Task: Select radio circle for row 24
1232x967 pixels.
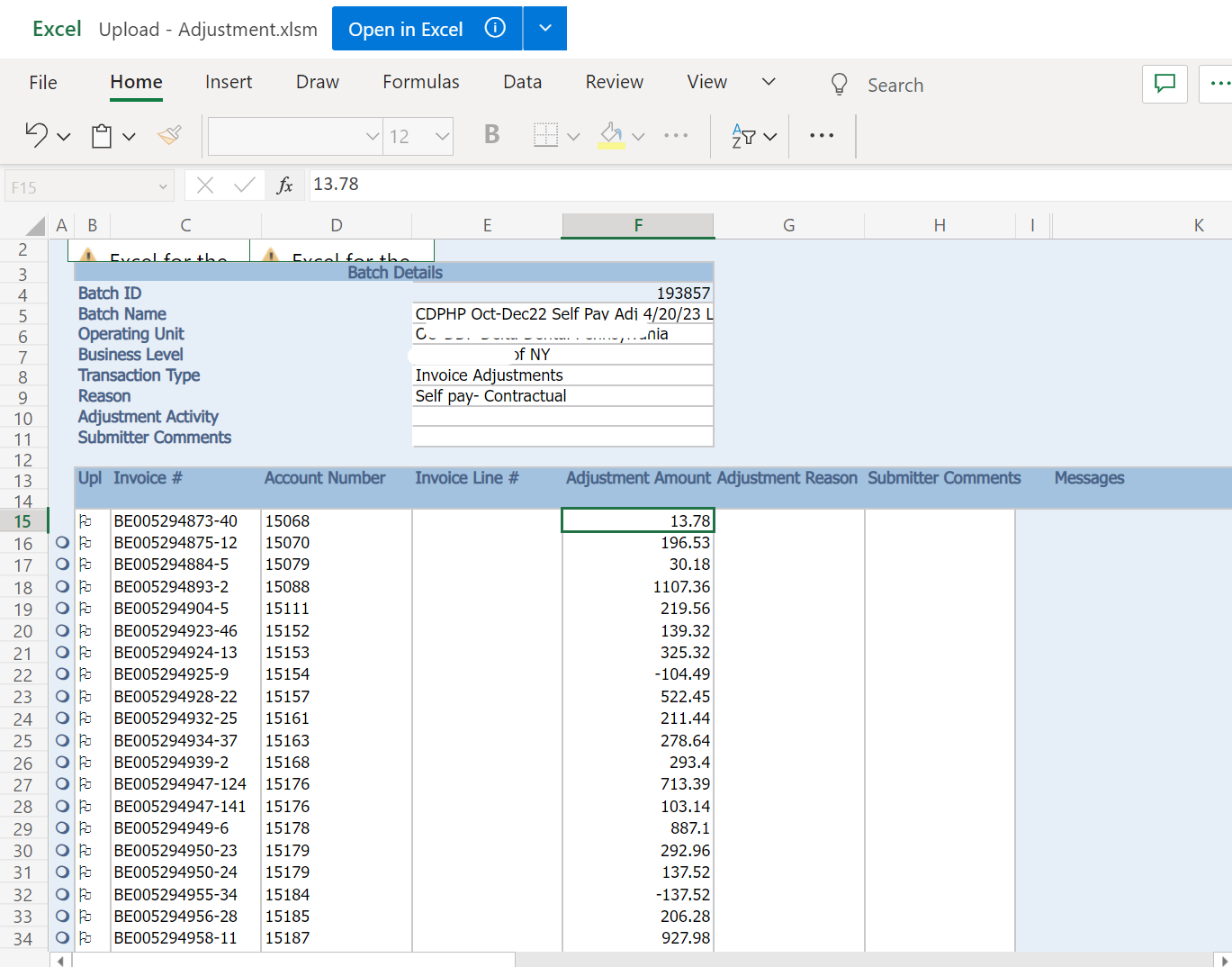Action: 62,718
